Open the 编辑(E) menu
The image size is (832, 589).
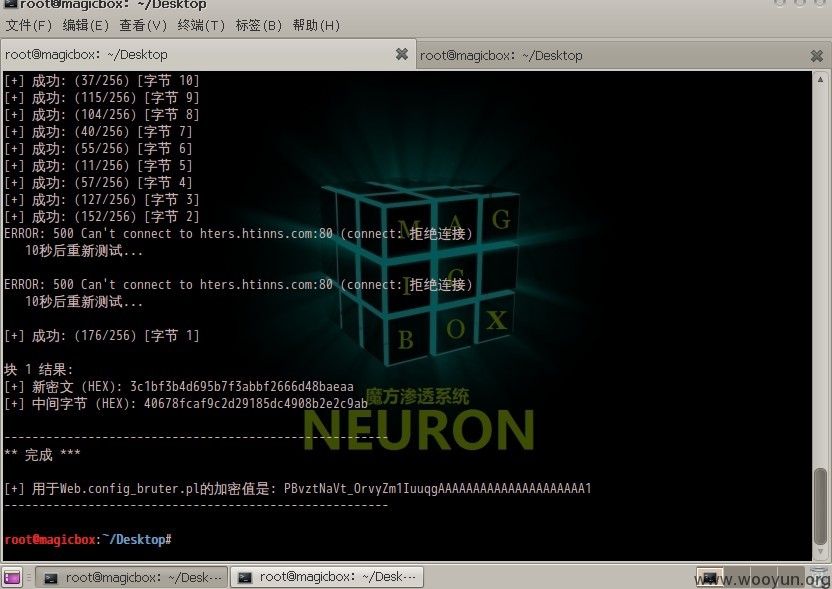click(x=85, y=25)
